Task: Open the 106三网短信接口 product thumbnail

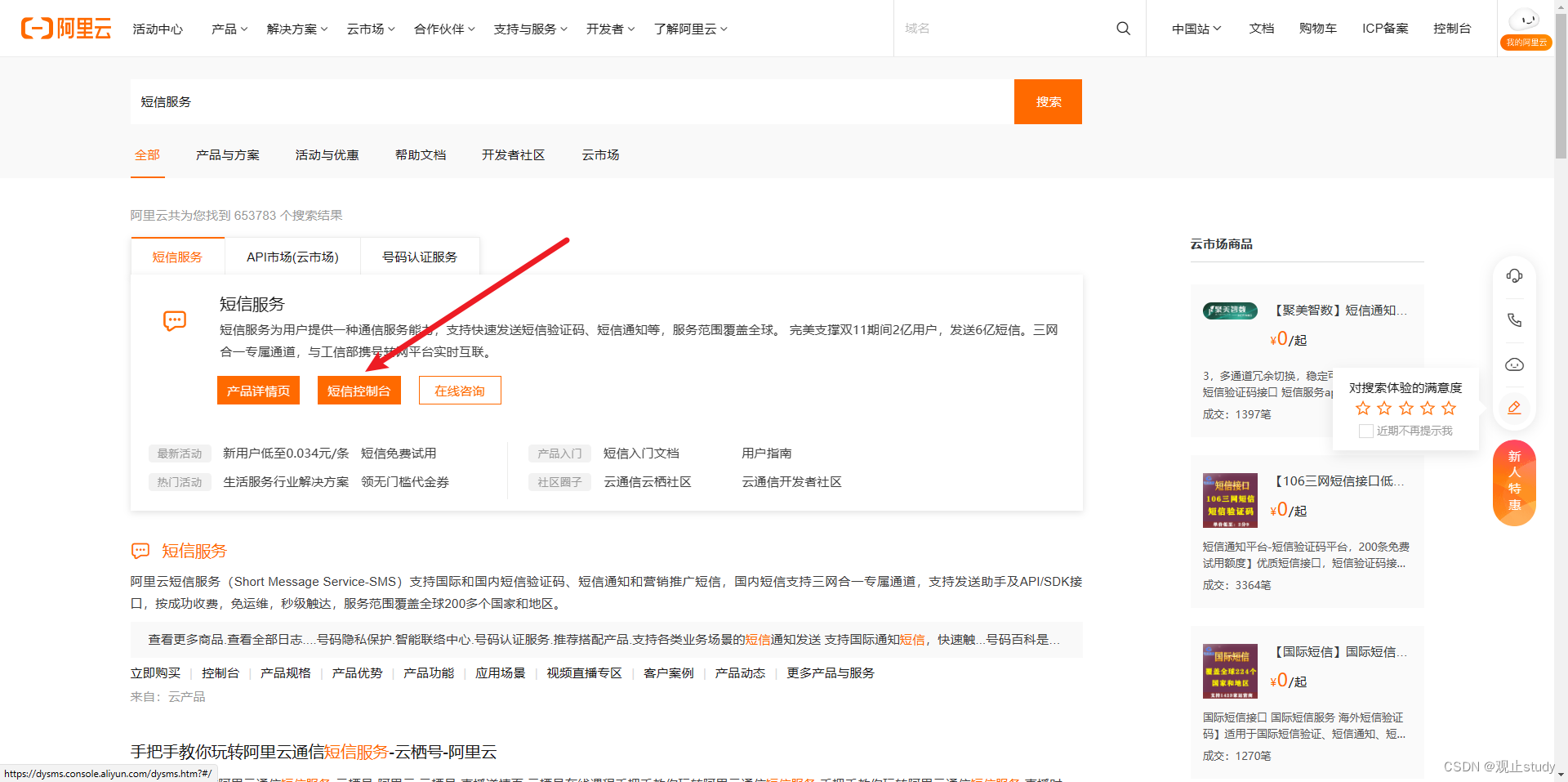Action: pyautogui.click(x=1230, y=500)
